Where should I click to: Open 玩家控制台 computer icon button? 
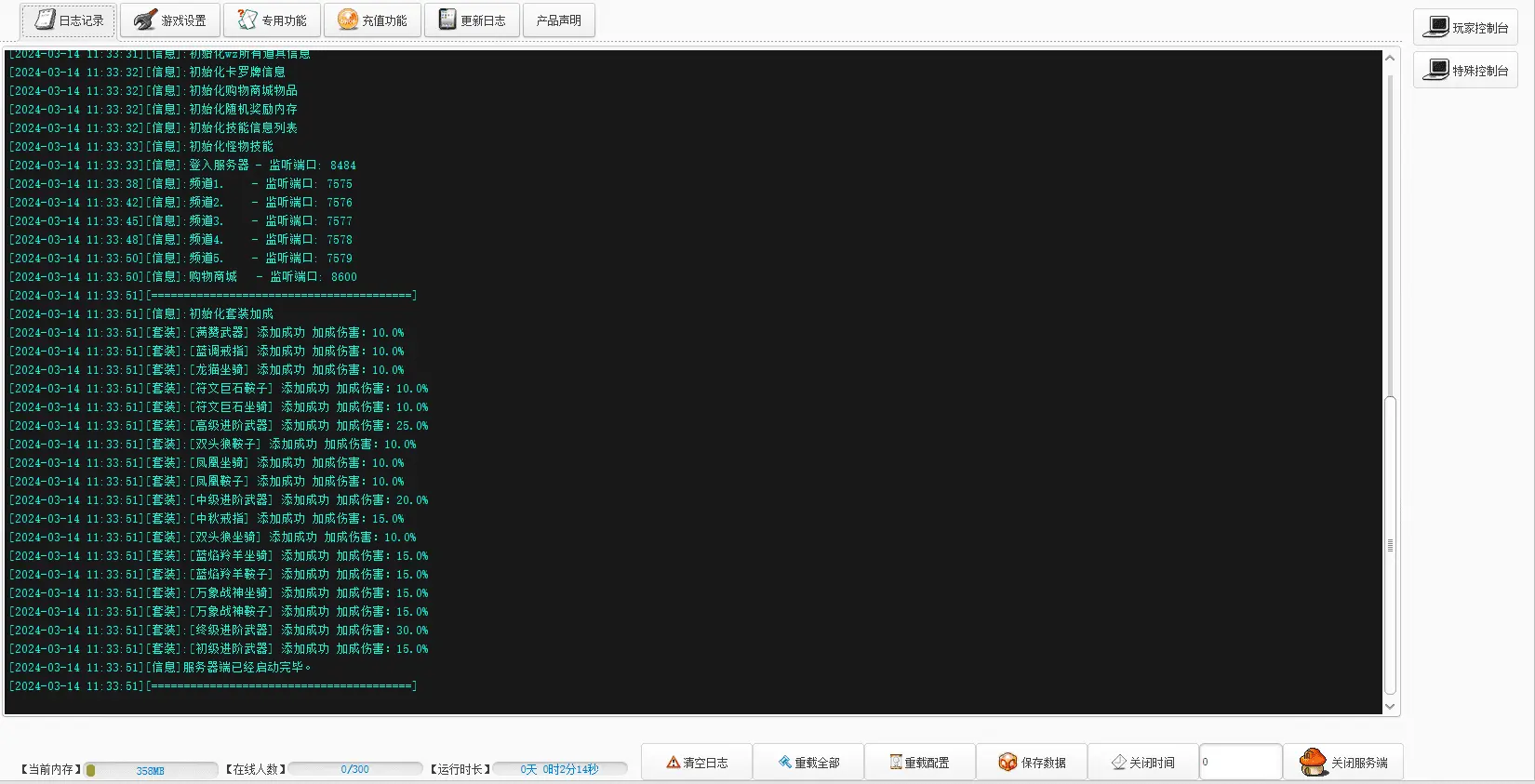coord(1465,27)
